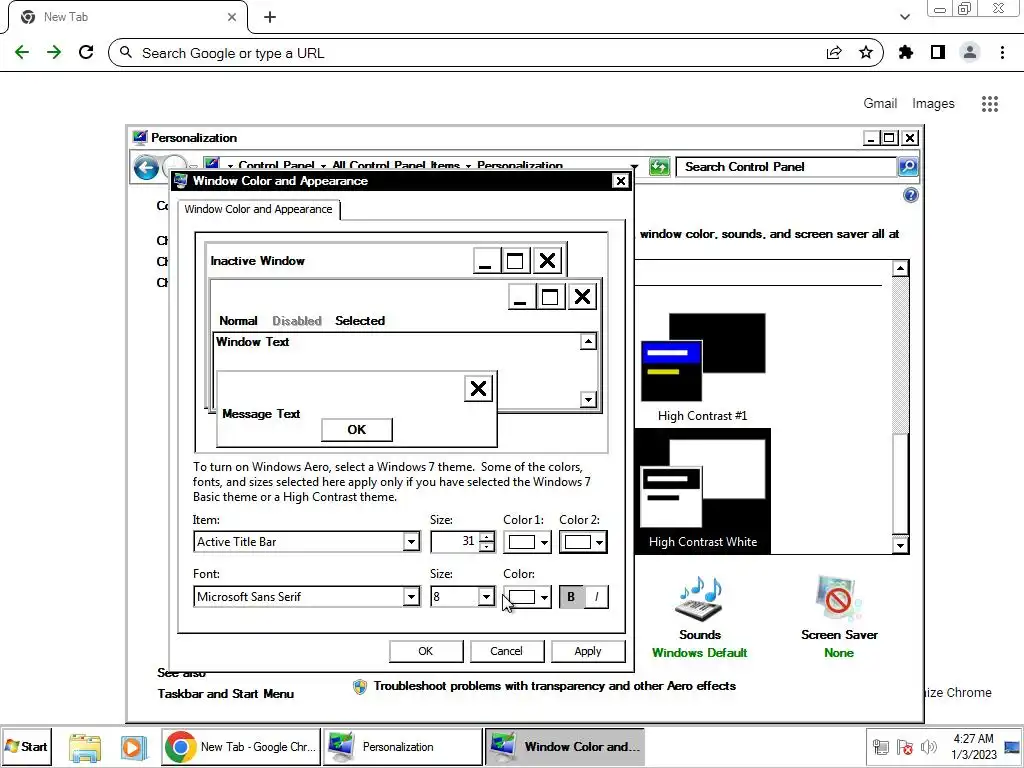Click the Normal menu in the preview
1024x768 pixels.
click(238, 321)
